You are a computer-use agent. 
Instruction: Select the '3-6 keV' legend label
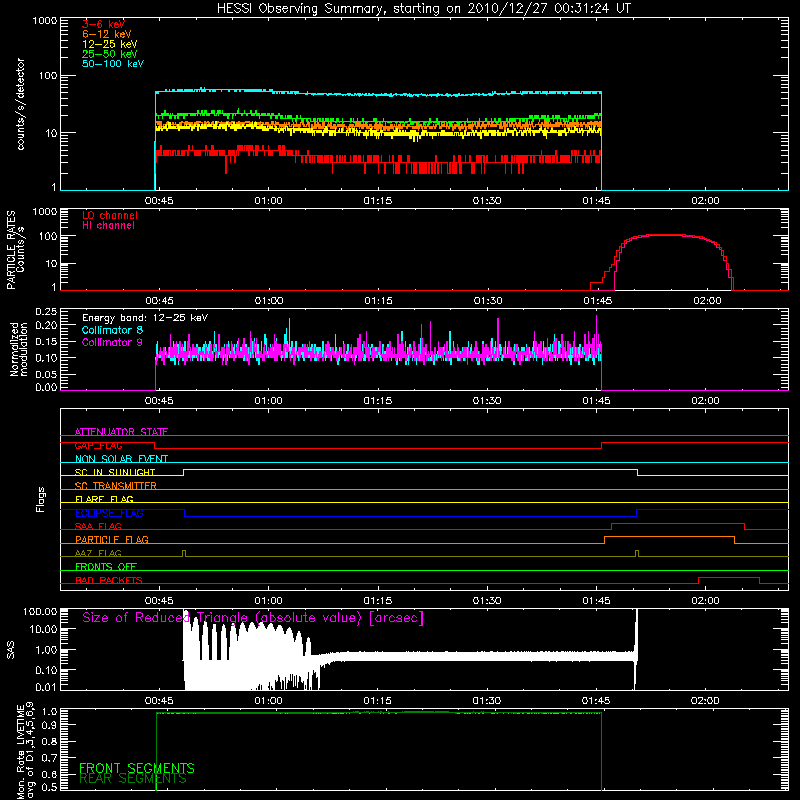point(104,24)
